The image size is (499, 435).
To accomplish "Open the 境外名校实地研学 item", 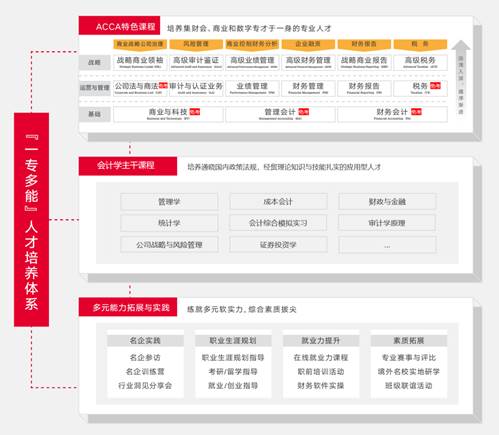I will pyautogui.click(x=409, y=371).
